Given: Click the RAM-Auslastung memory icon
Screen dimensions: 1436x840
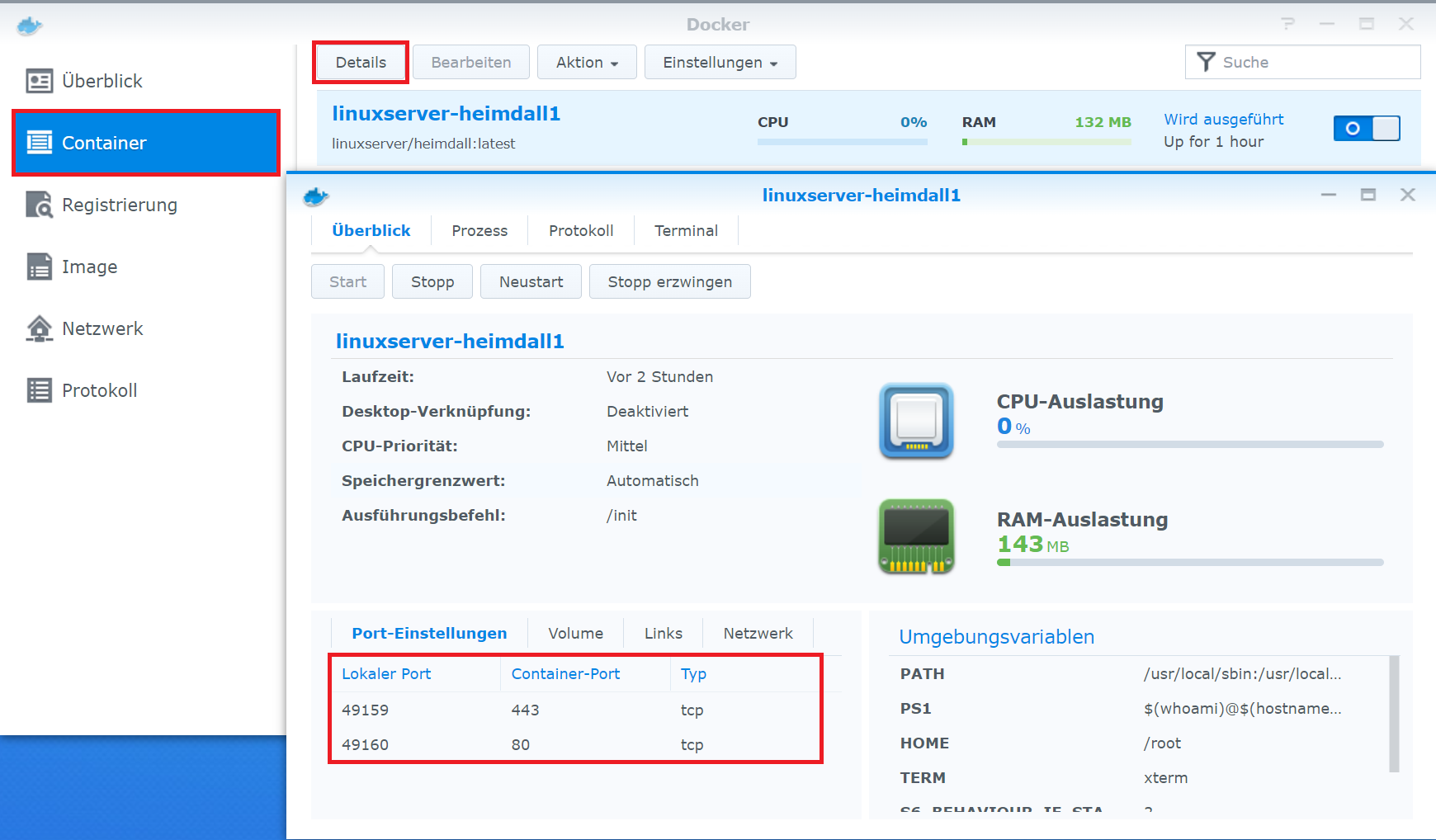Looking at the screenshot, I should 916,536.
